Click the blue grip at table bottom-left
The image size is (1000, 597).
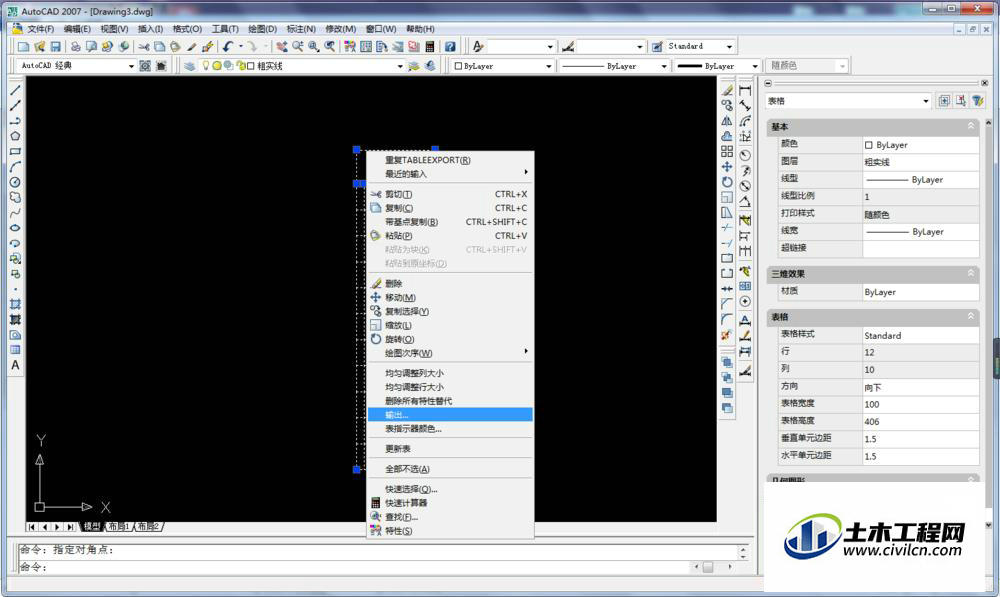[357, 469]
